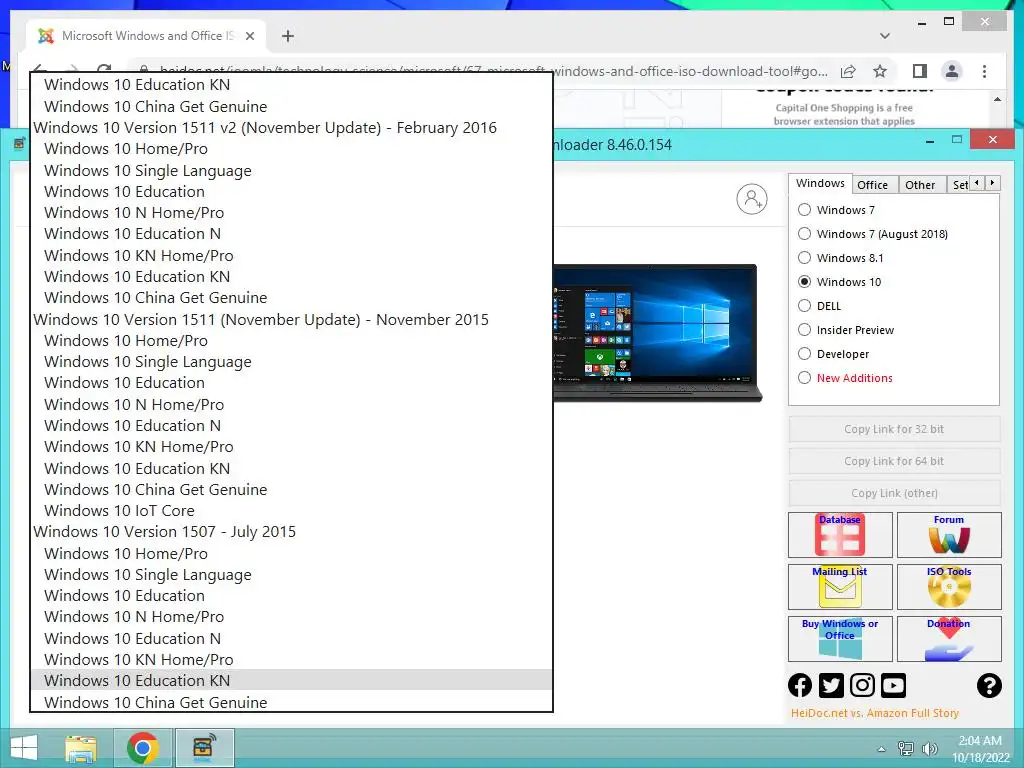1024x768 pixels.
Task: Click the help question mark icon
Action: click(989, 685)
